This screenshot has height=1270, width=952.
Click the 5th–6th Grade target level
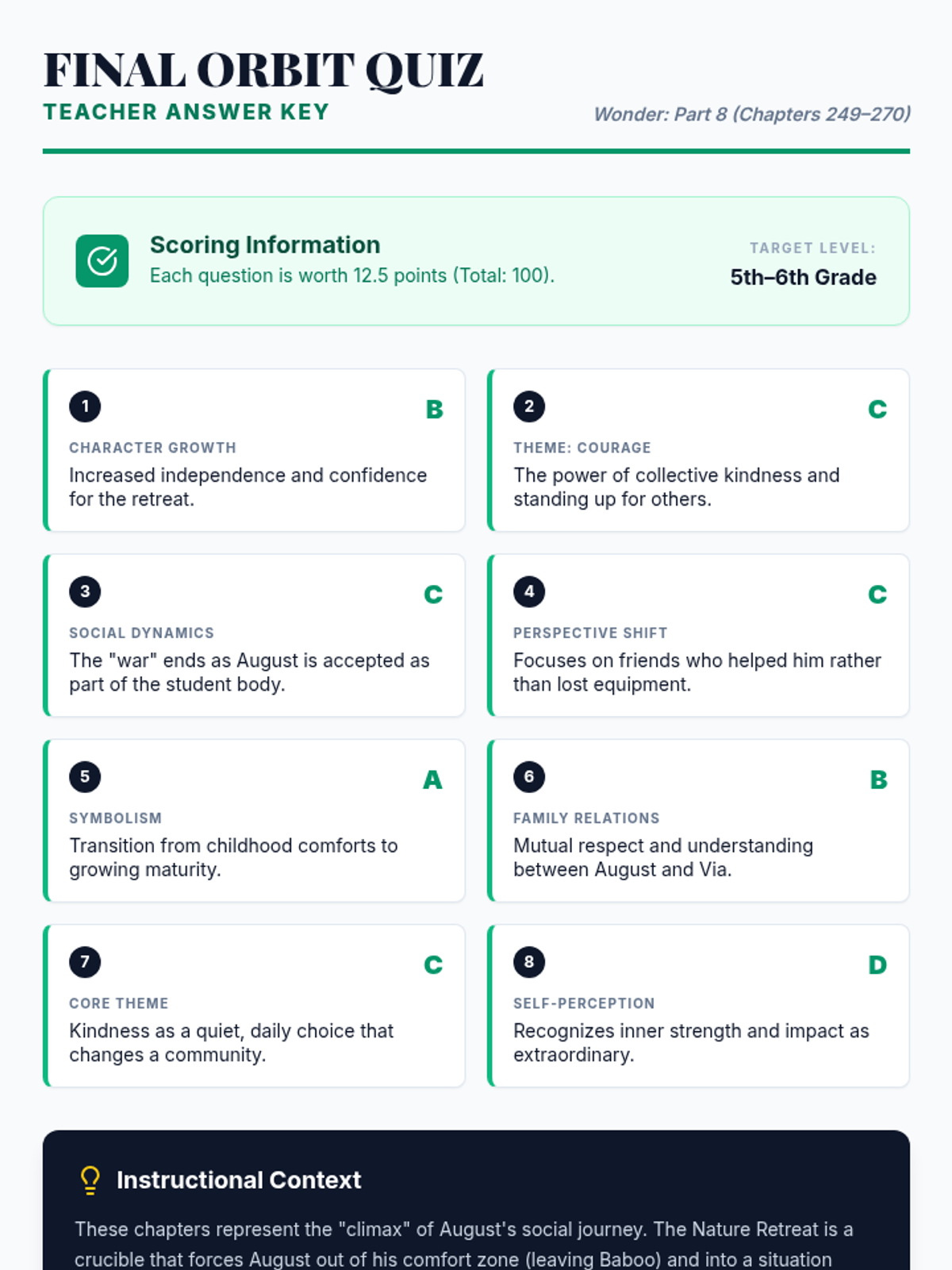[803, 277]
